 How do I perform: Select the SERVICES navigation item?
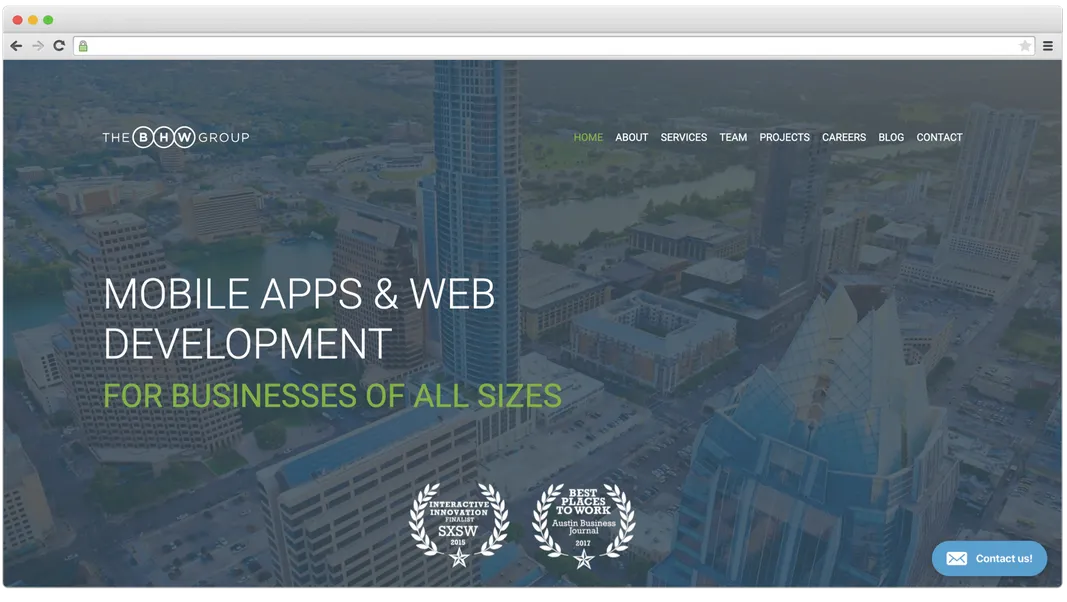pos(683,137)
